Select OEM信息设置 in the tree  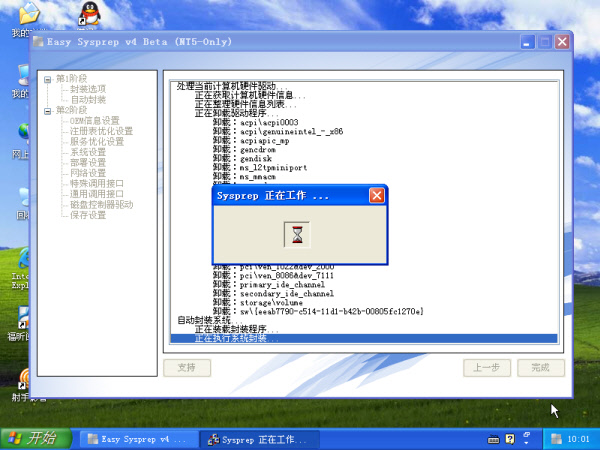(x=95, y=121)
